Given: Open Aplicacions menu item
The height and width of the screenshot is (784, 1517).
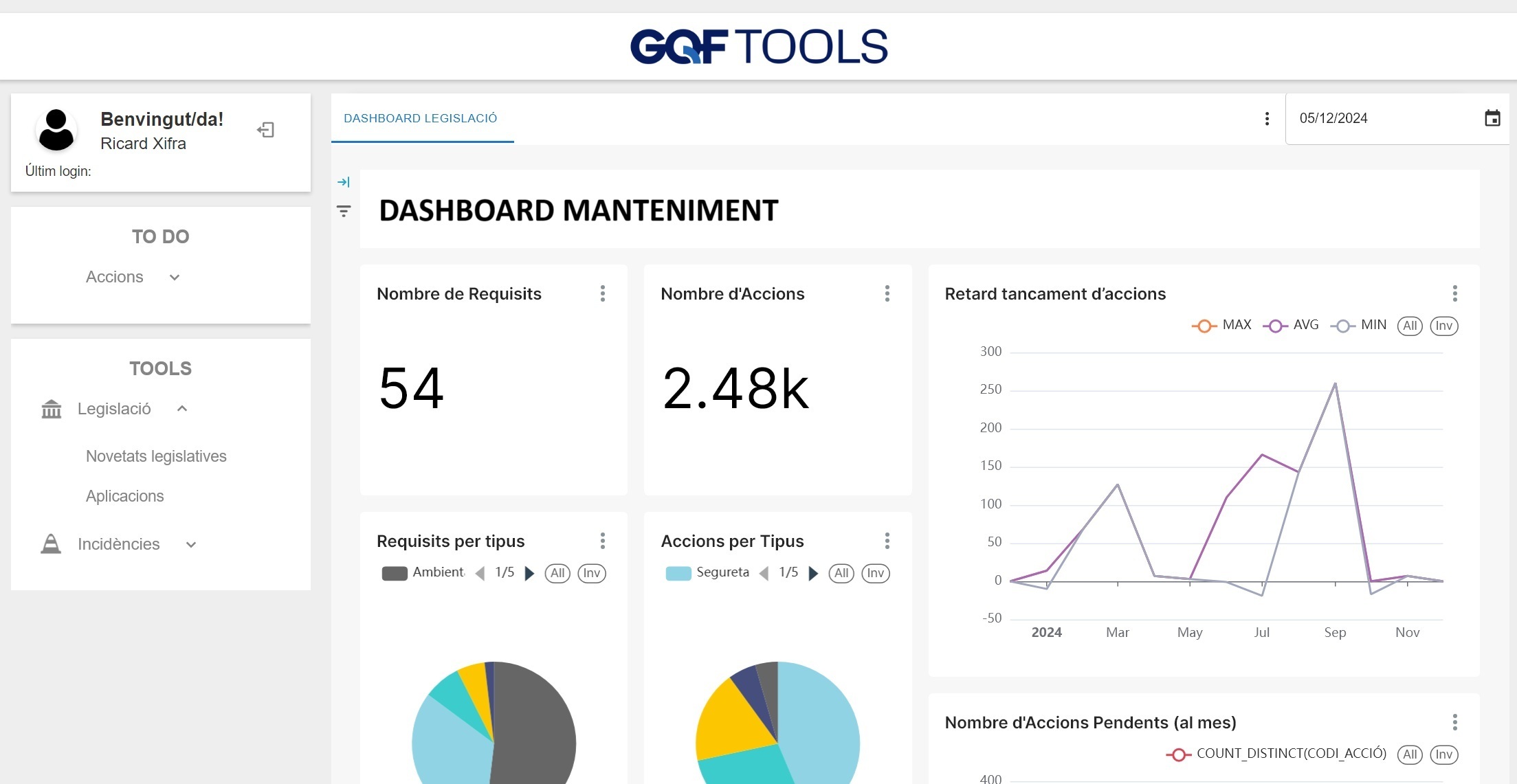Looking at the screenshot, I should pyautogui.click(x=125, y=496).
